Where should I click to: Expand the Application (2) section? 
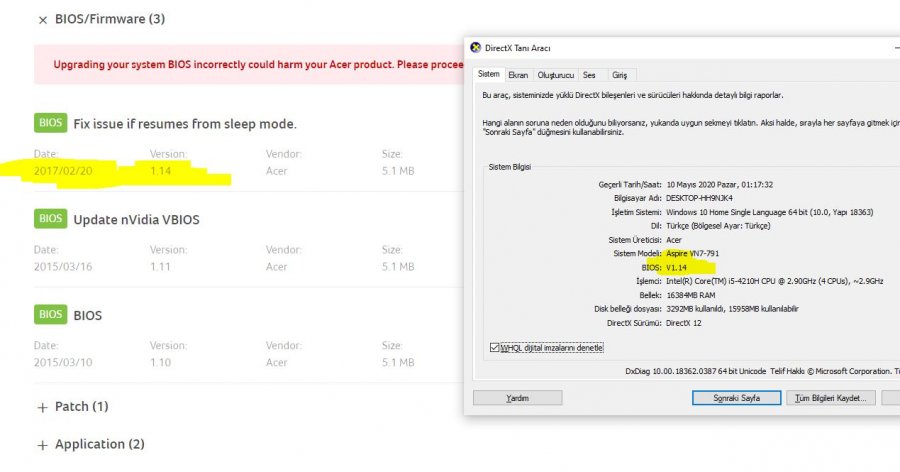(x=42, y=445)
